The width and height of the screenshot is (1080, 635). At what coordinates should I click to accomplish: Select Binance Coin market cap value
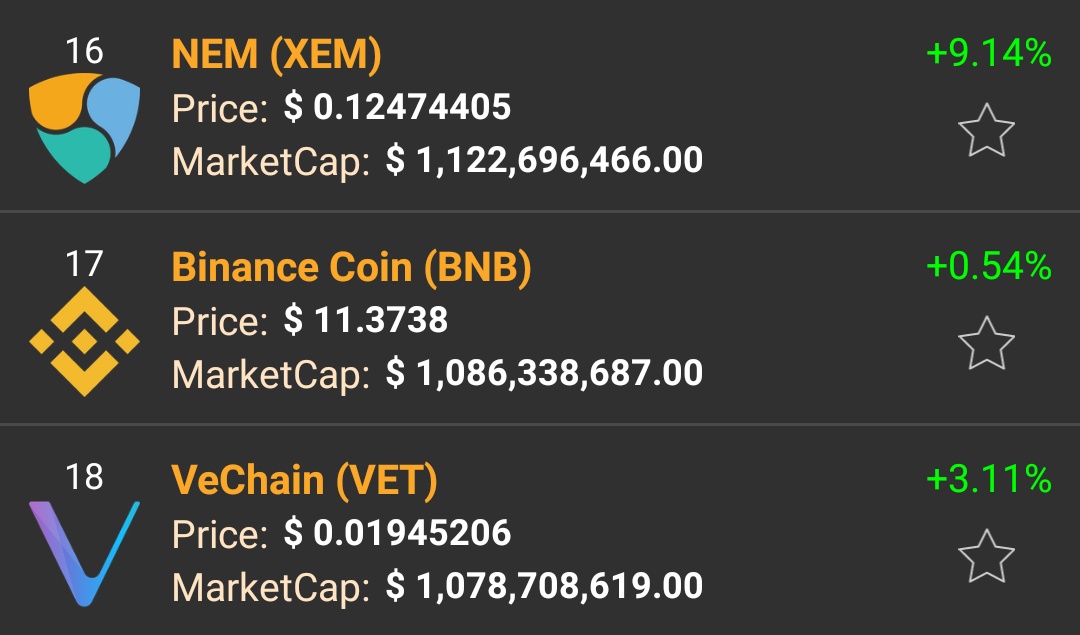pos(544,373)
